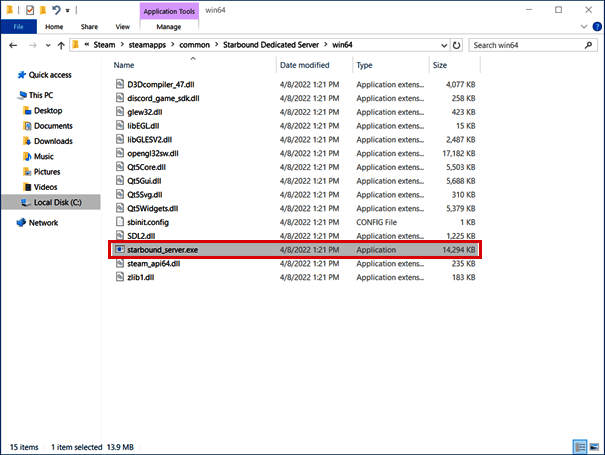This screenshot has width=605, height=455.
Task: Select the D3Dcompiler_47.dll file icon
Action: tap(120, 84)
